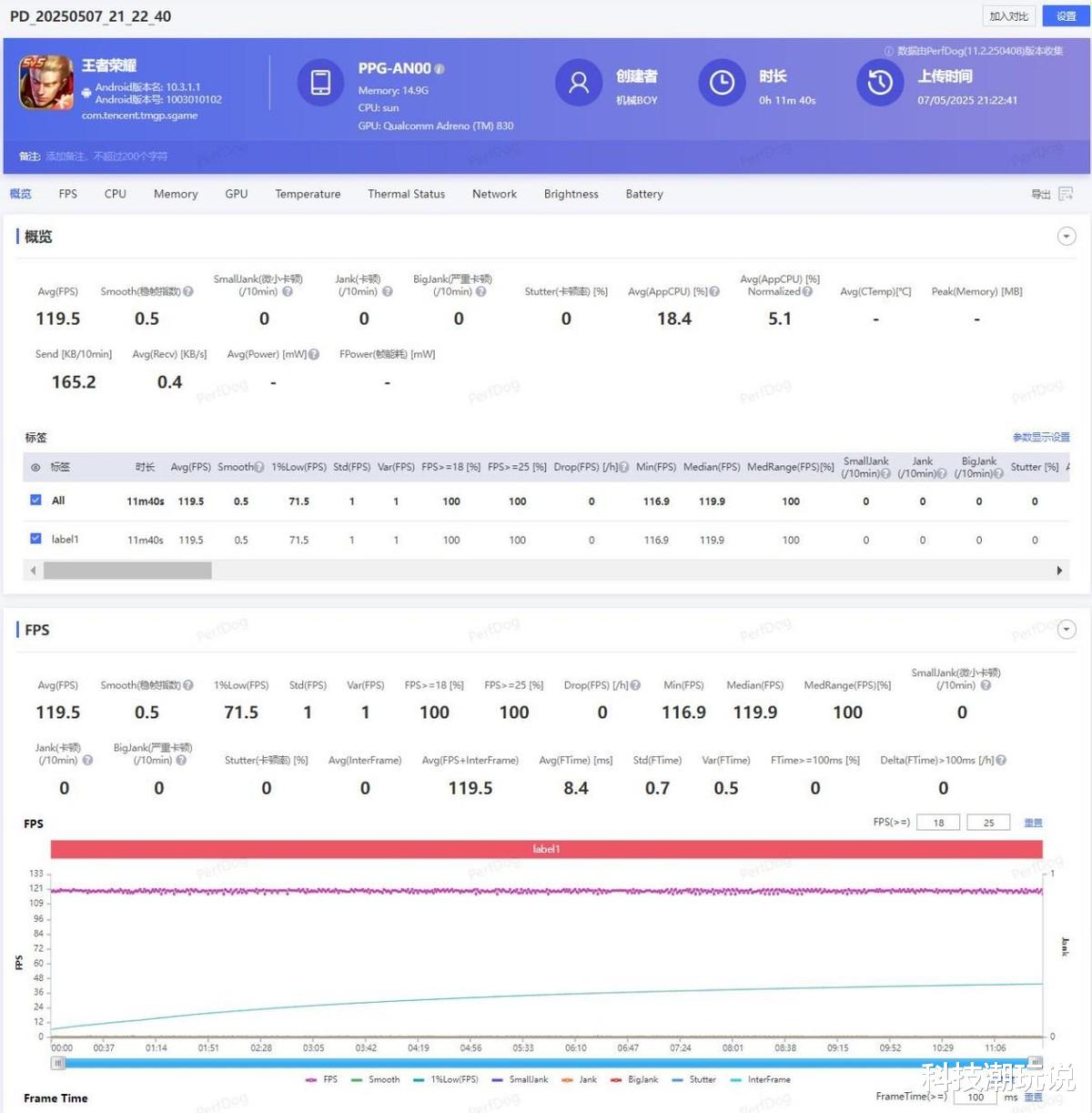Click the 备注 note input field
This screenshot has width=1092, height=1113.
pyautogui.click(x=106, y=157)
